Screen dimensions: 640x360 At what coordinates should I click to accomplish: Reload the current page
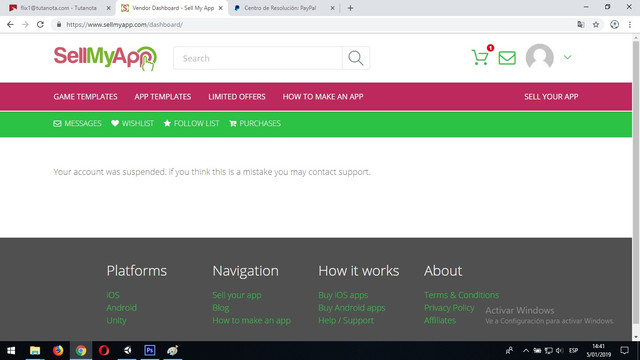pos(40,24)
